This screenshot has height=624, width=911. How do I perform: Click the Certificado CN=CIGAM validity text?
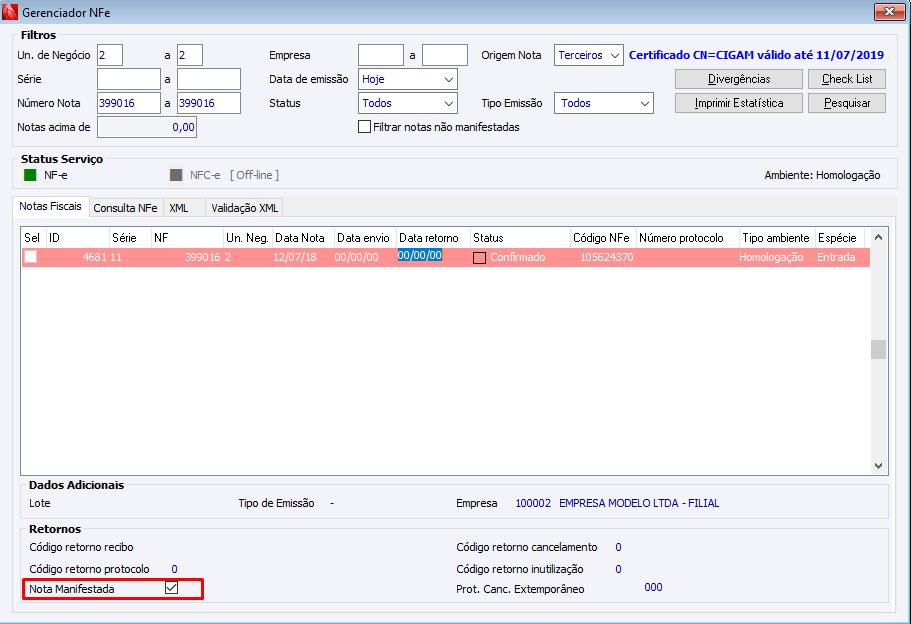756,55
